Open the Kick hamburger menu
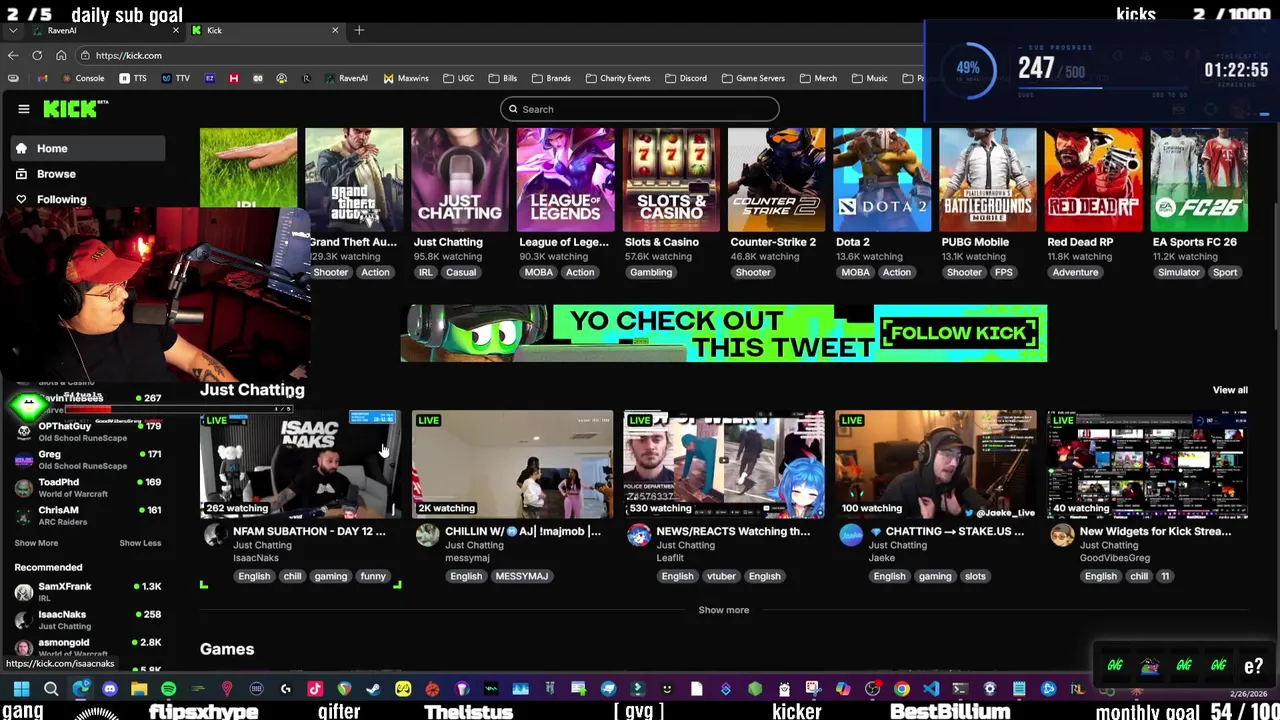 (x=24, y=109)
